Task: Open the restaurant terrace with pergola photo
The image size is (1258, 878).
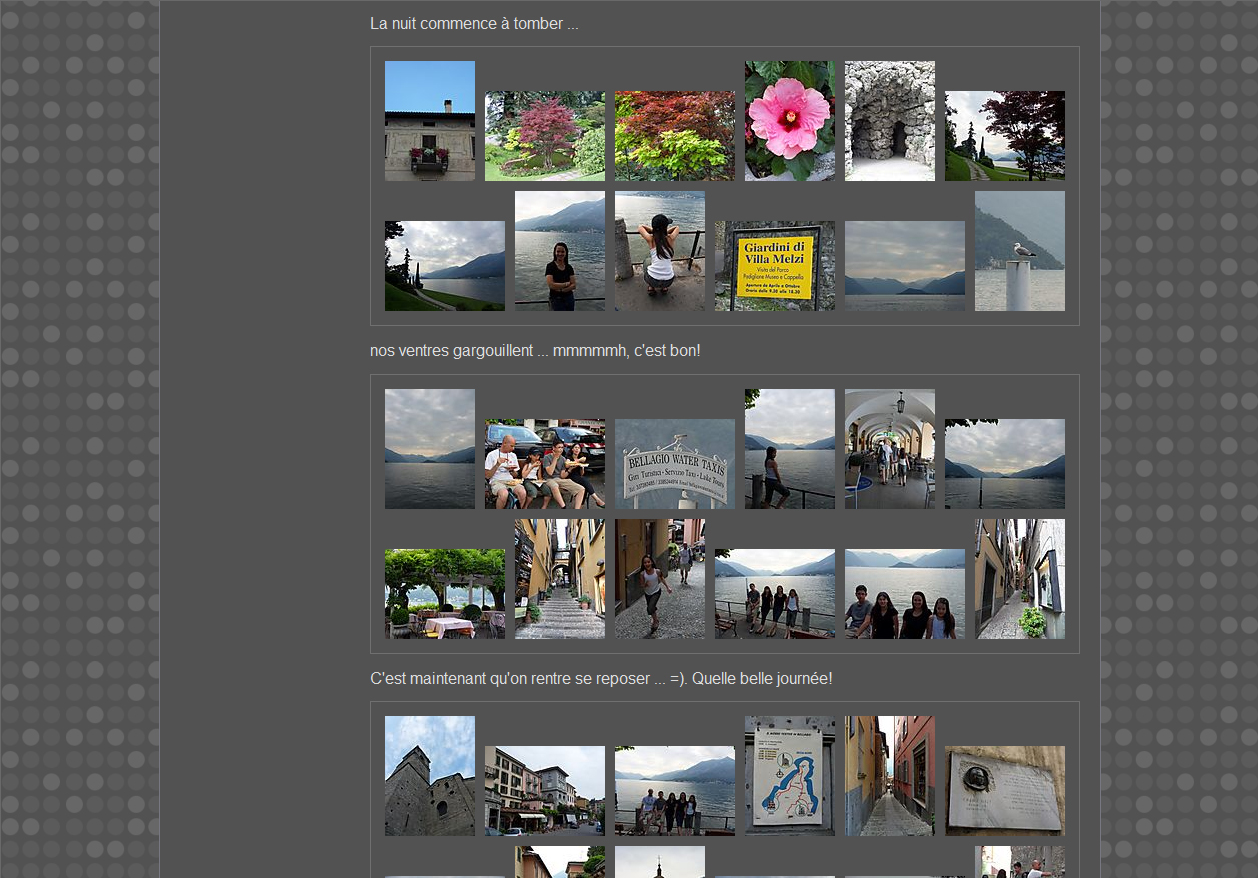Action: pos(444,594)
